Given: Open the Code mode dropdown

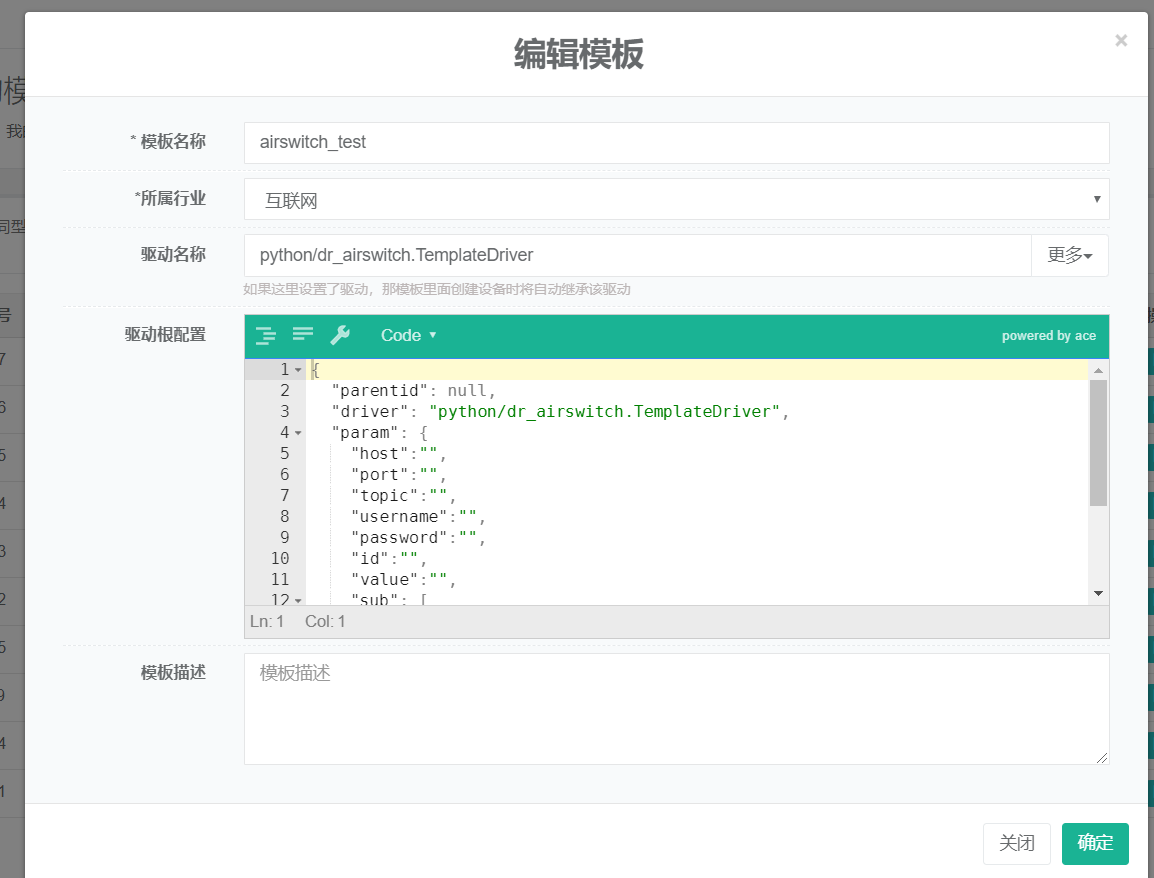Looking at the screenshot, I should 408,335.
